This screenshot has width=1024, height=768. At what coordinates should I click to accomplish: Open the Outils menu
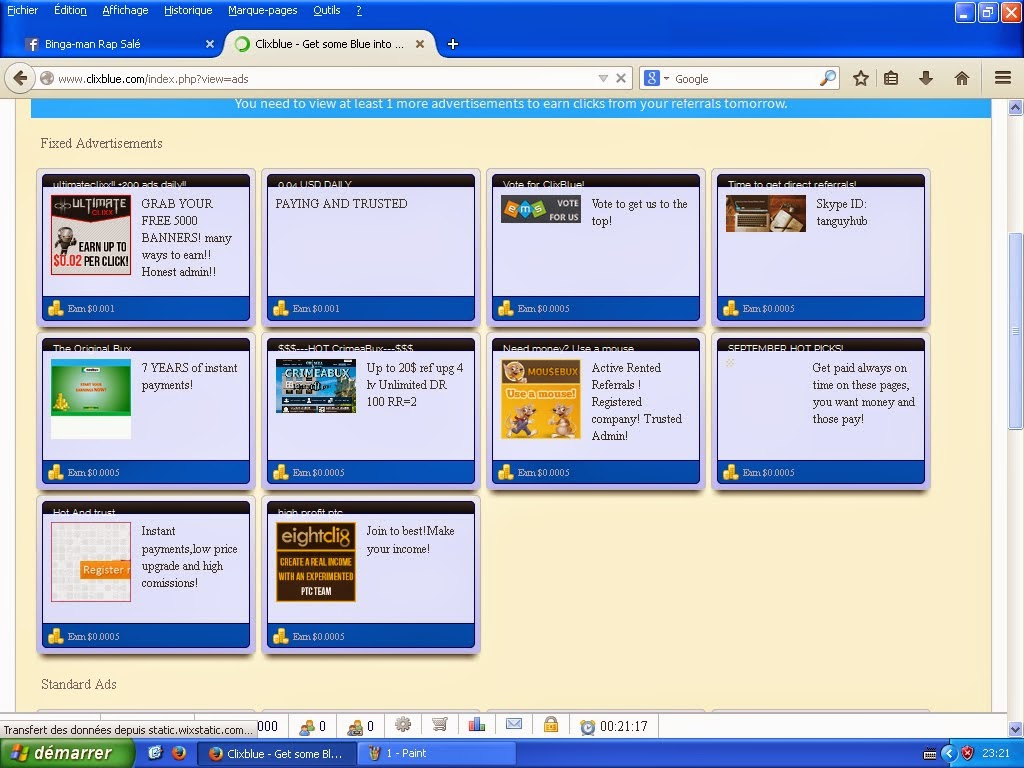click(327, 10)
